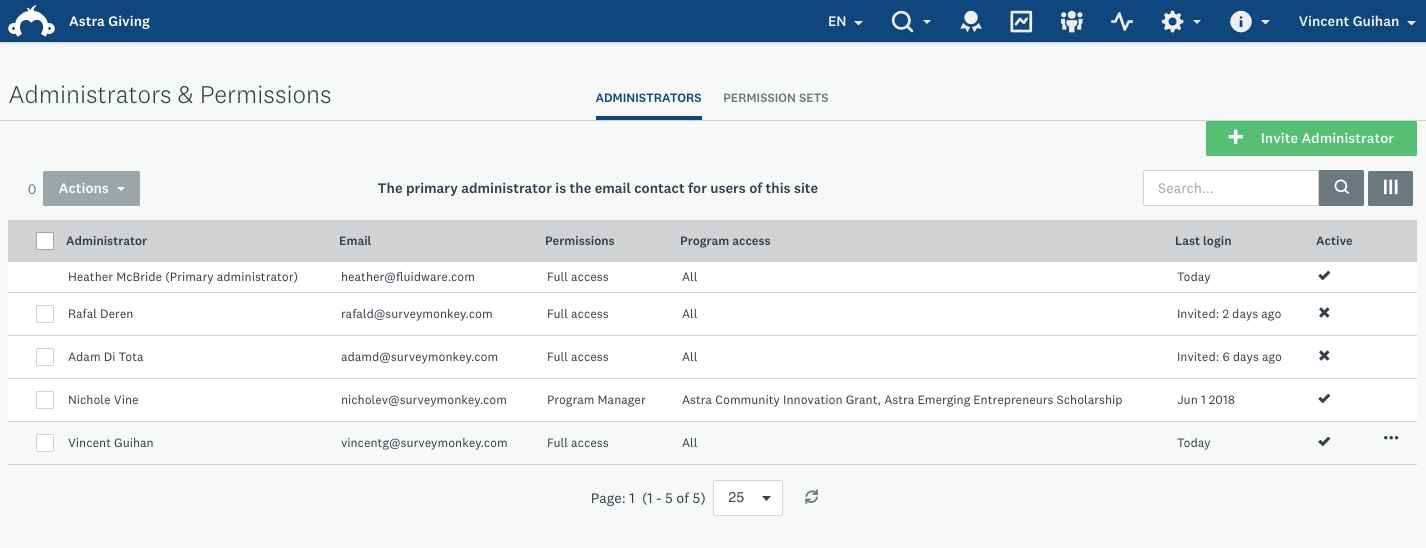This screenshot has height=548, width=1426.
Task: Click 'Astra Community Innovation Grant' program access text
Action: (782, 400)
